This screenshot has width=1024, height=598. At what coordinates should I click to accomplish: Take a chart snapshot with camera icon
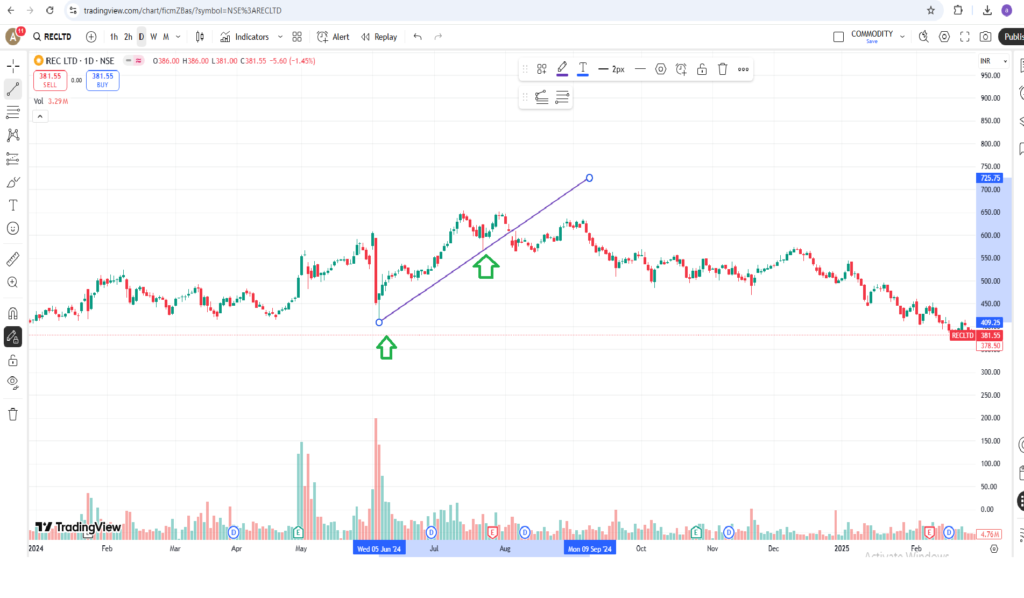point(985,37)
